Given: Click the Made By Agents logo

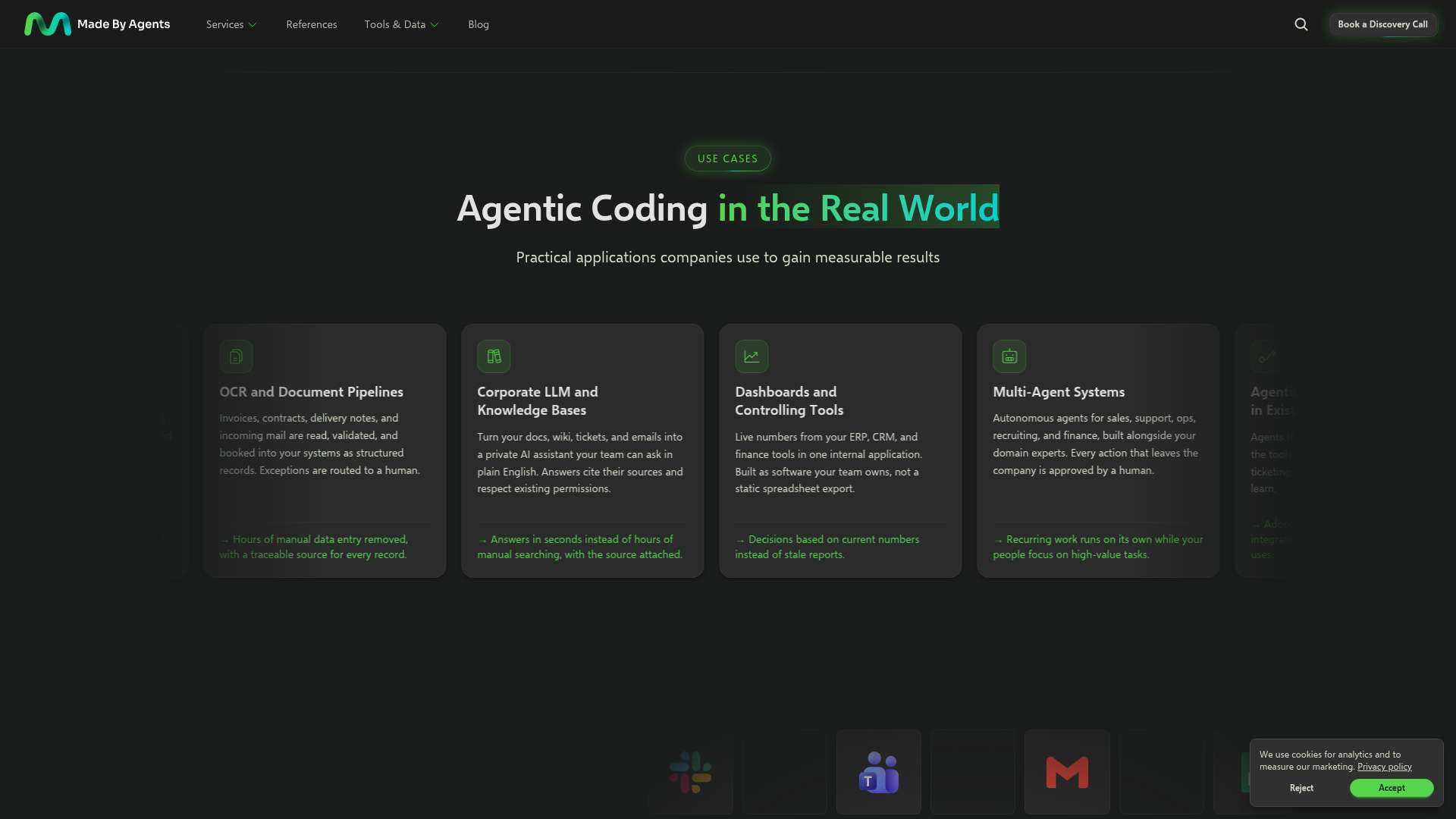Looking at the screenshot, I should click(x=97, y=24).
